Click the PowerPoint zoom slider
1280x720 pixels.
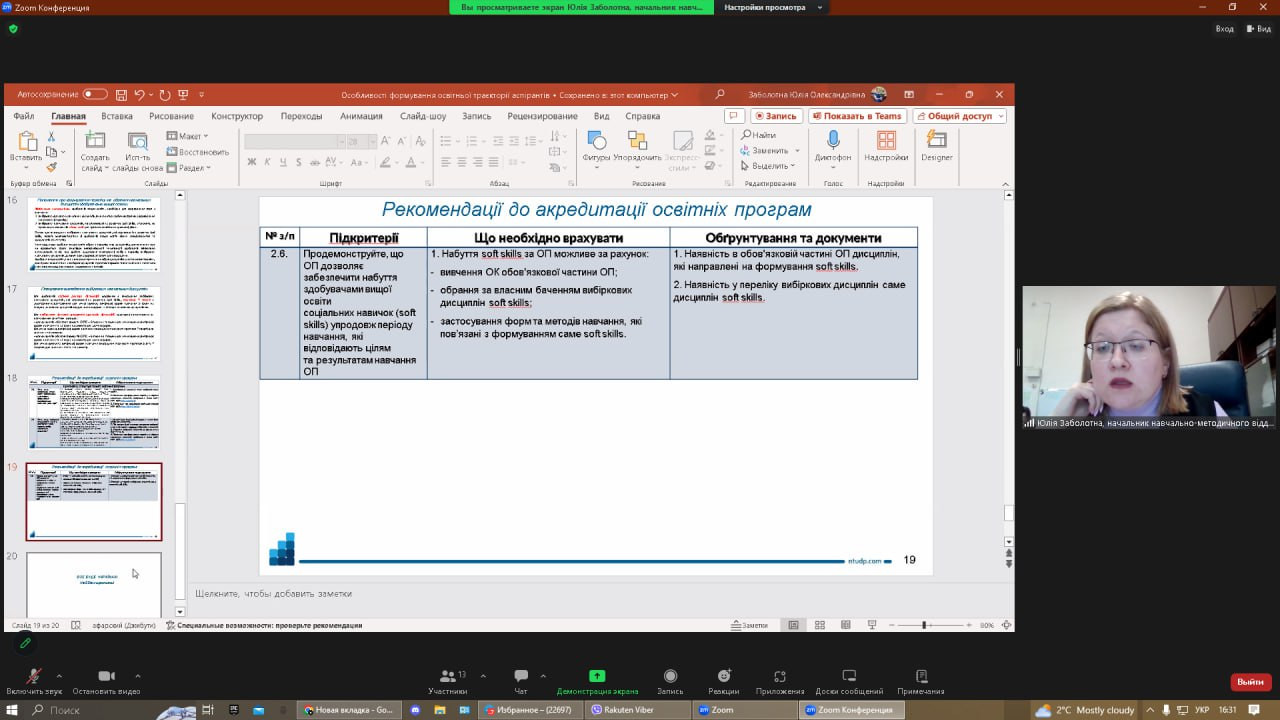[x=925, y=625]
